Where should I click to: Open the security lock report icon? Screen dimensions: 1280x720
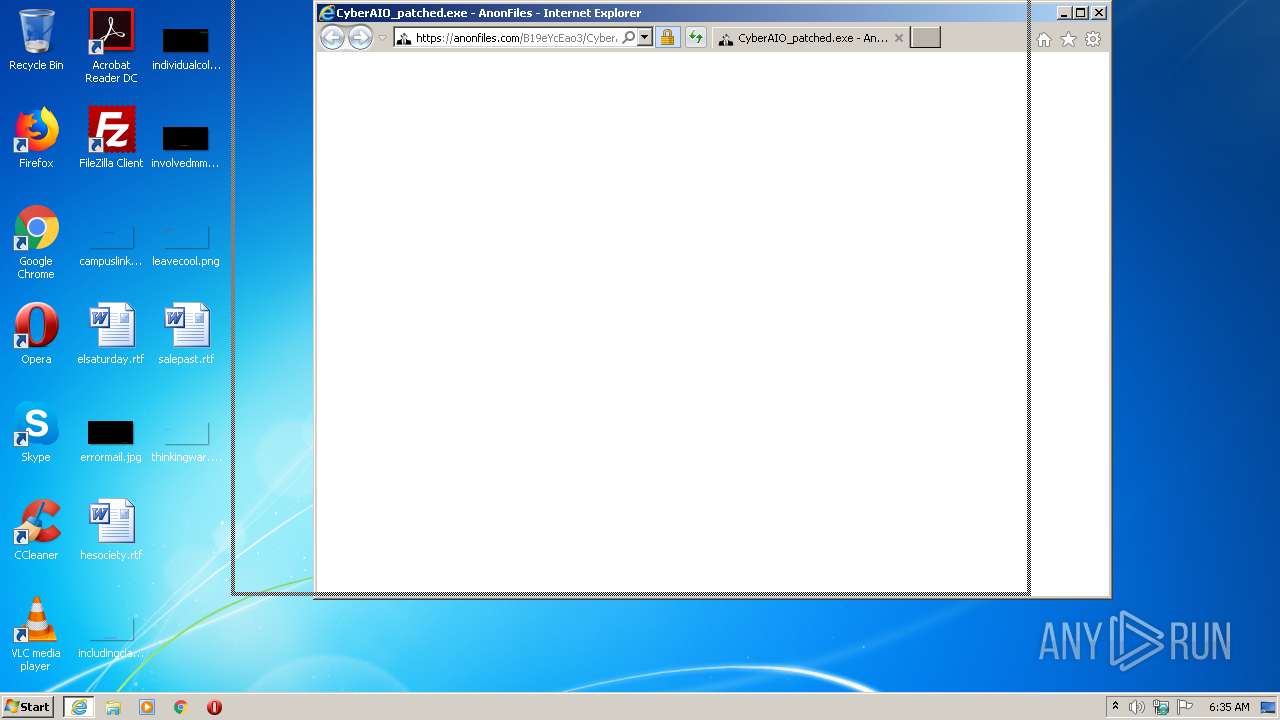[667, 38]
